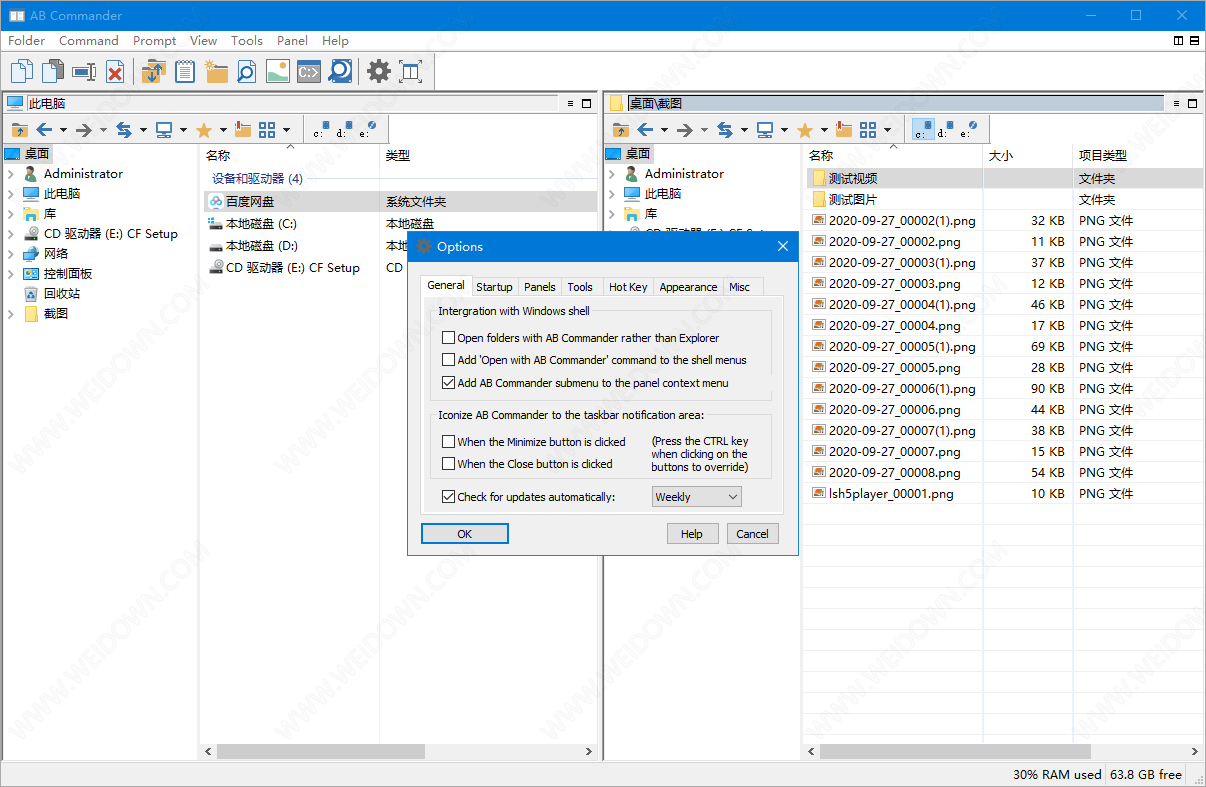Expand 此电脑 node in left tree
1206x787 pixels.
click(x=11, y=194)
